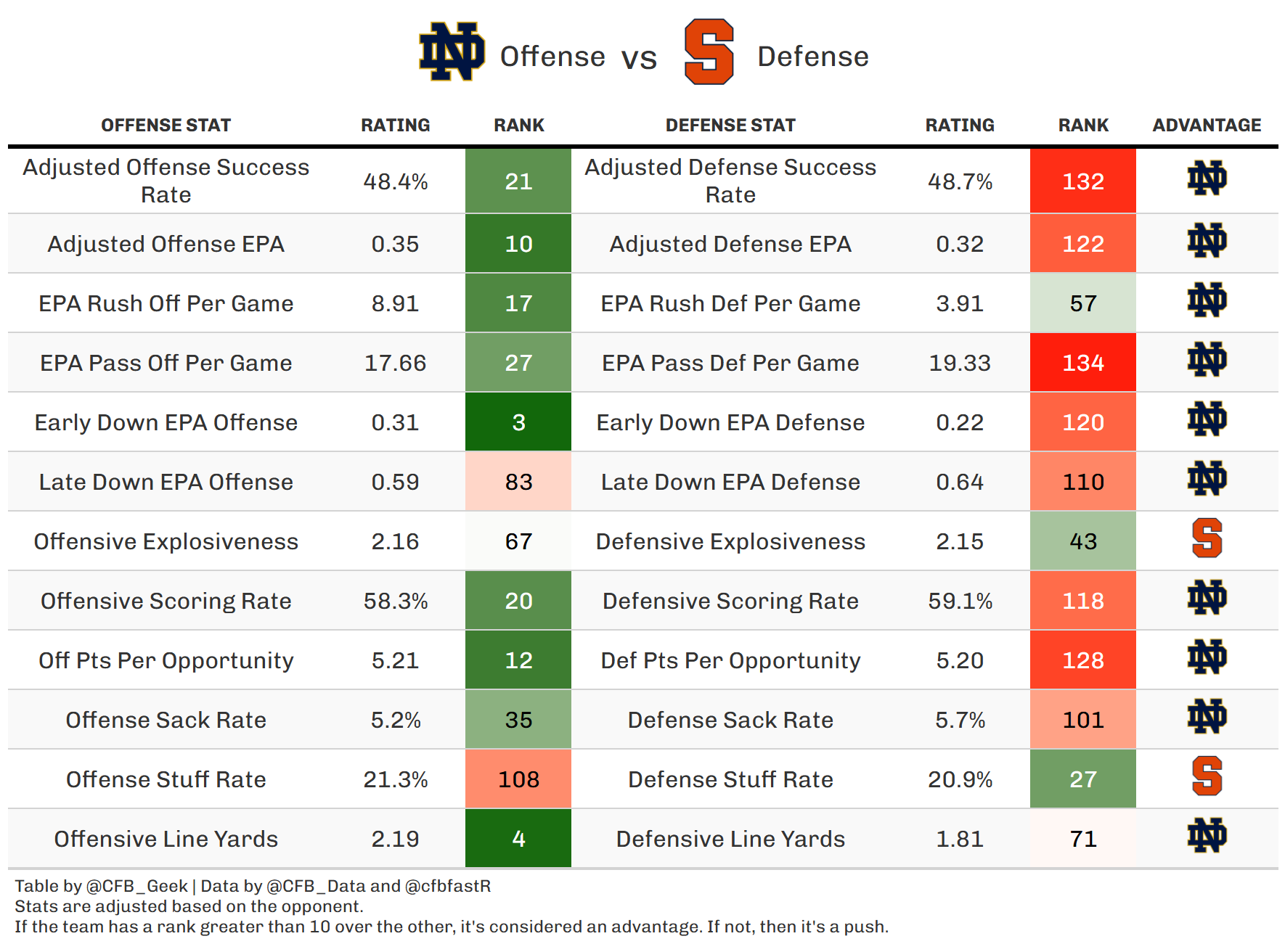This screenshot has width=1285, height=952.
Task: Click the dark green rank 3 cell
Action: pos(518,422)
